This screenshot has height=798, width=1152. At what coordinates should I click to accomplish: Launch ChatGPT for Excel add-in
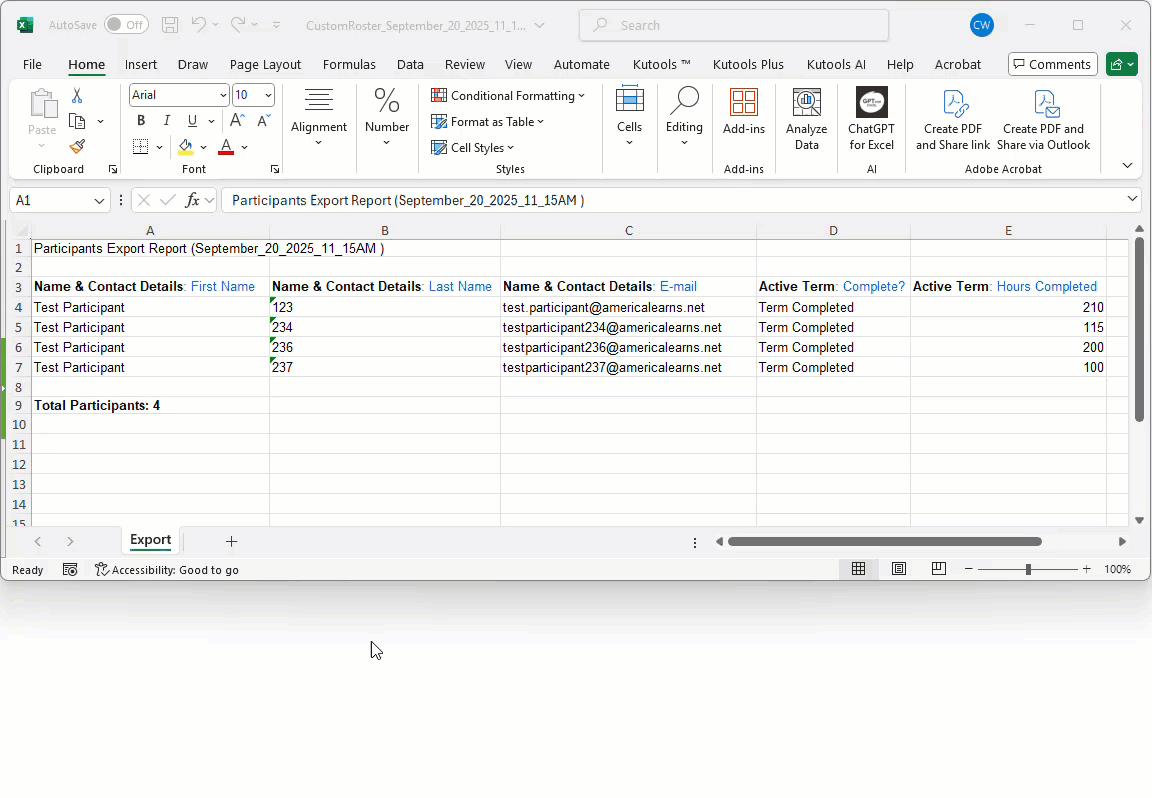pyautogui.click(x=871, y=119)
